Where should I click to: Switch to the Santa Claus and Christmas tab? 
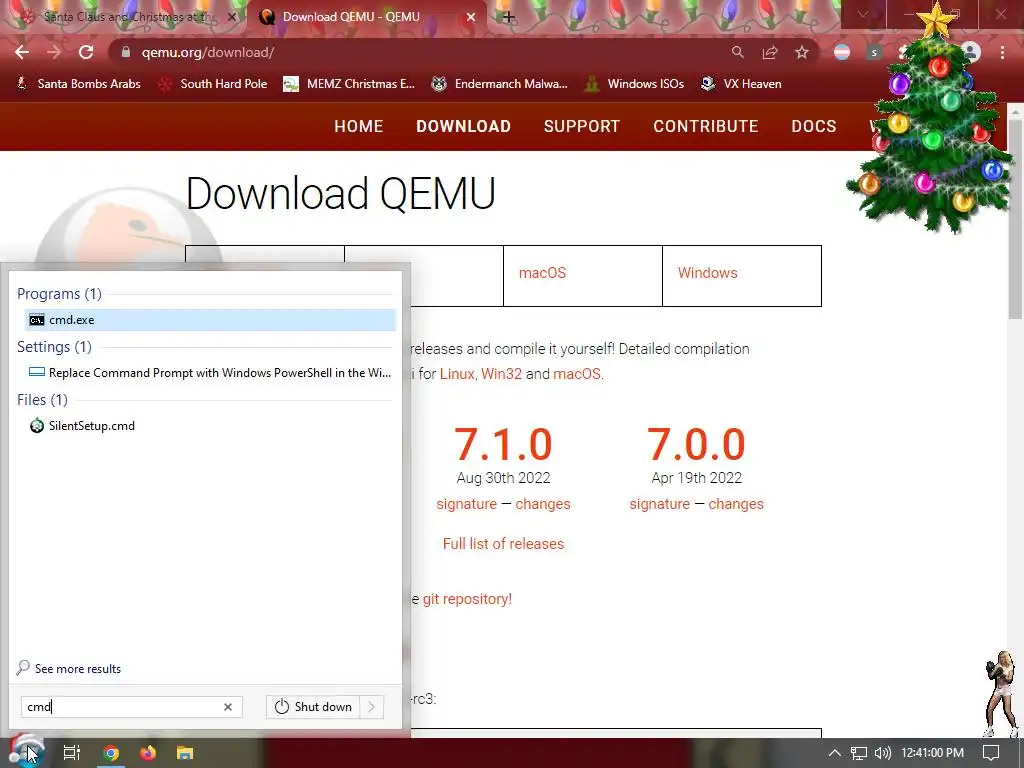[128, 17]
